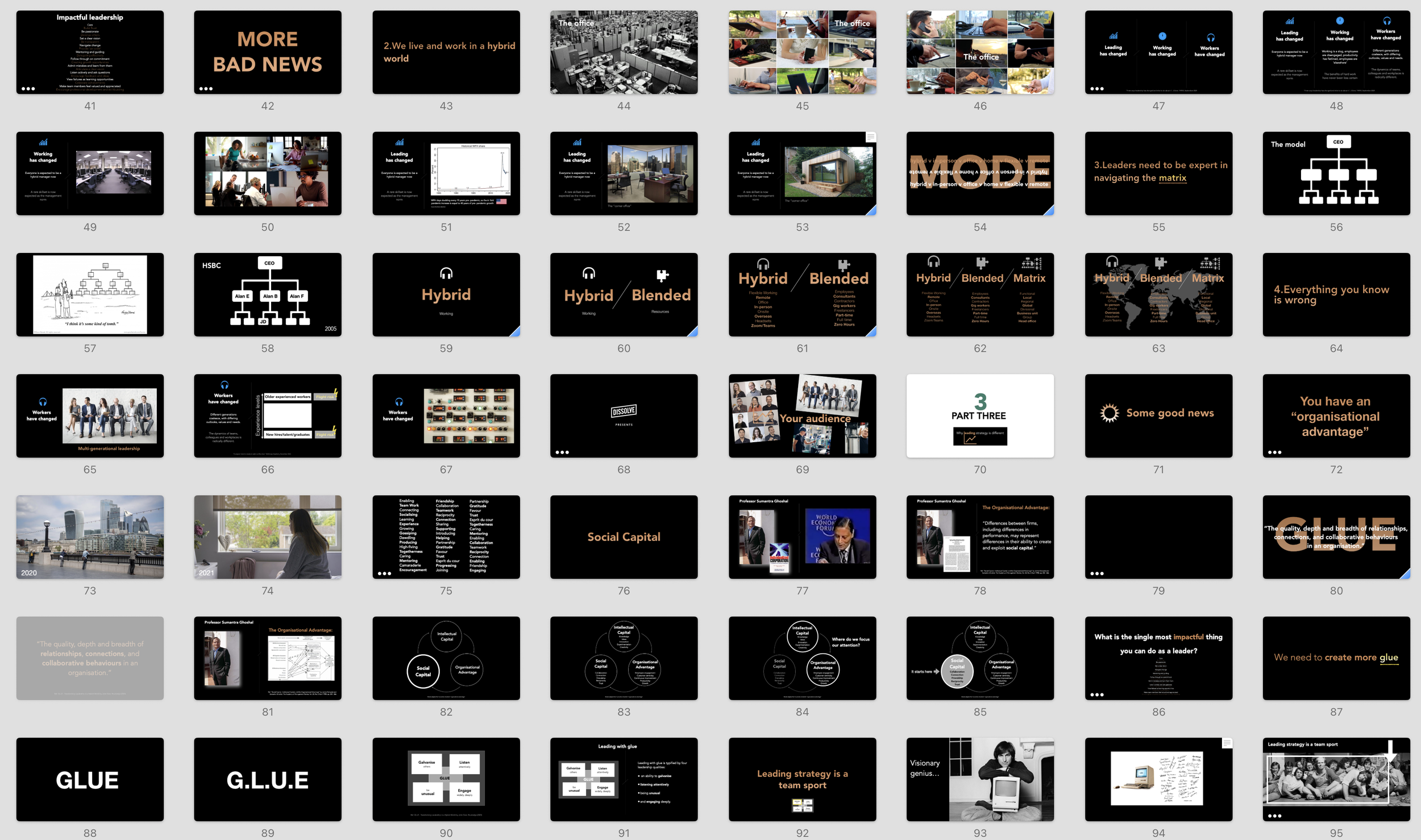Click the build dots on DISSOLVE slide 68
This screenshot has width=1421, height=840.
point(562,452)
